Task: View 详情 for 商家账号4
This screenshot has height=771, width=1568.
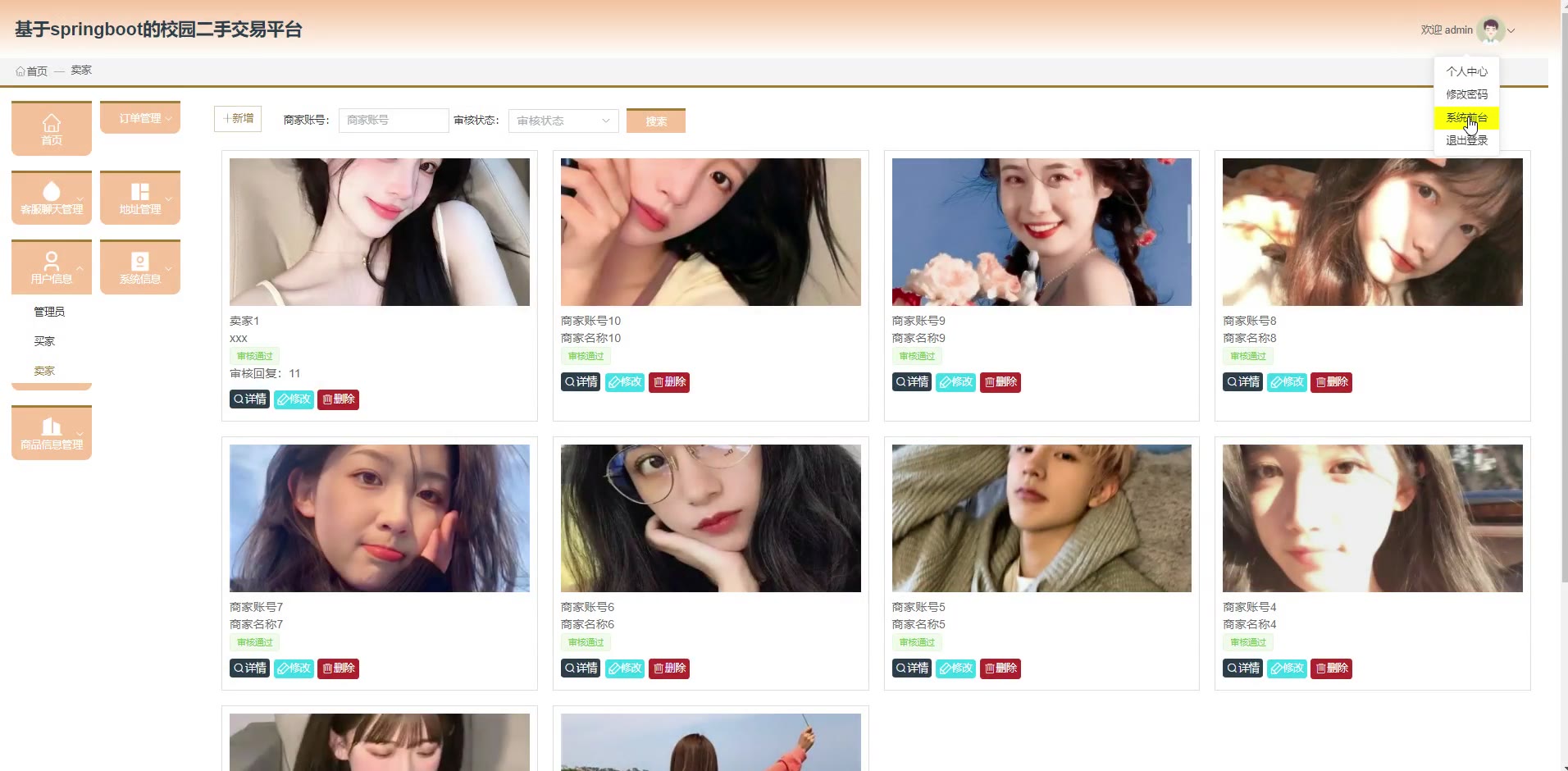Action: [x=1242, y=668]
